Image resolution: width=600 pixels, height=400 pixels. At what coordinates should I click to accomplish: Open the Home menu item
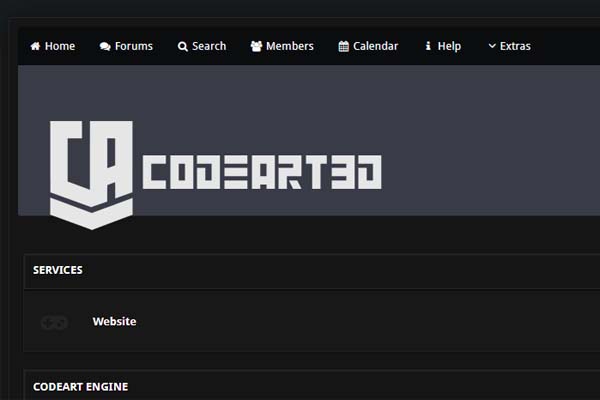pyautogui.click(x=53, y=46)
